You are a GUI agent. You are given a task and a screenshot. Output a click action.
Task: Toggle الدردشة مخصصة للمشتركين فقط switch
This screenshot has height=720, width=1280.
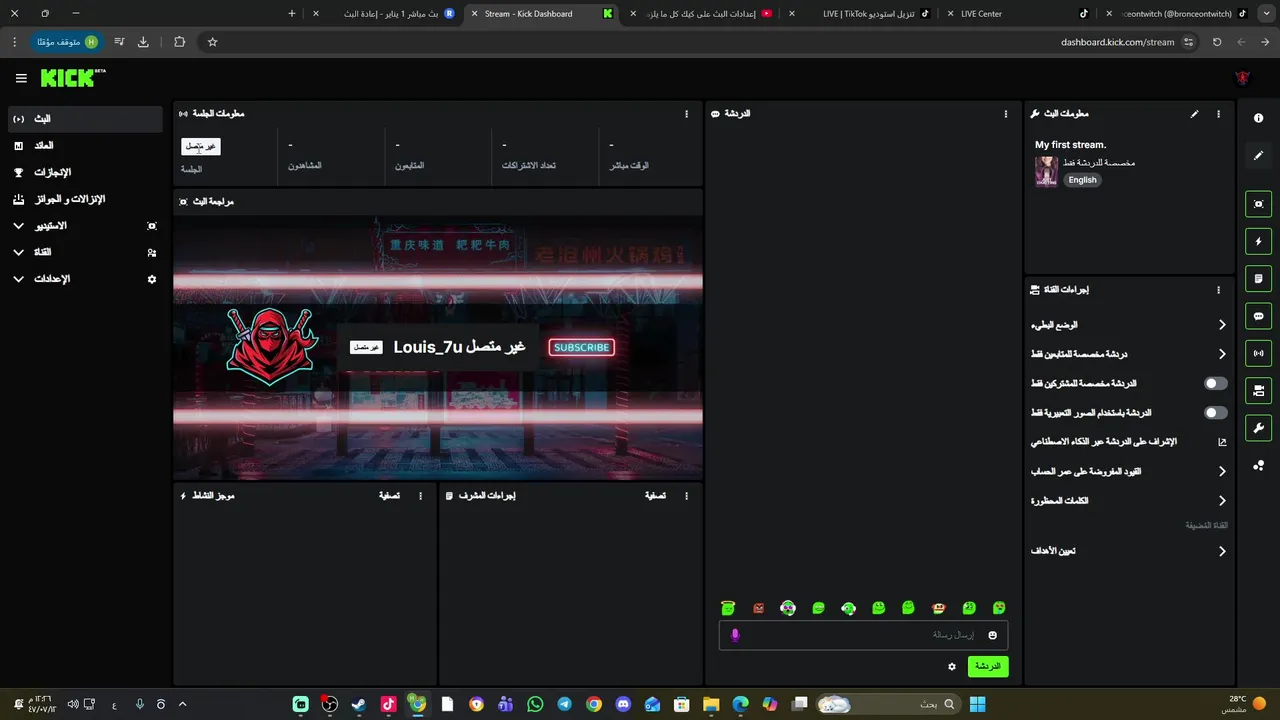[1215, 383]
